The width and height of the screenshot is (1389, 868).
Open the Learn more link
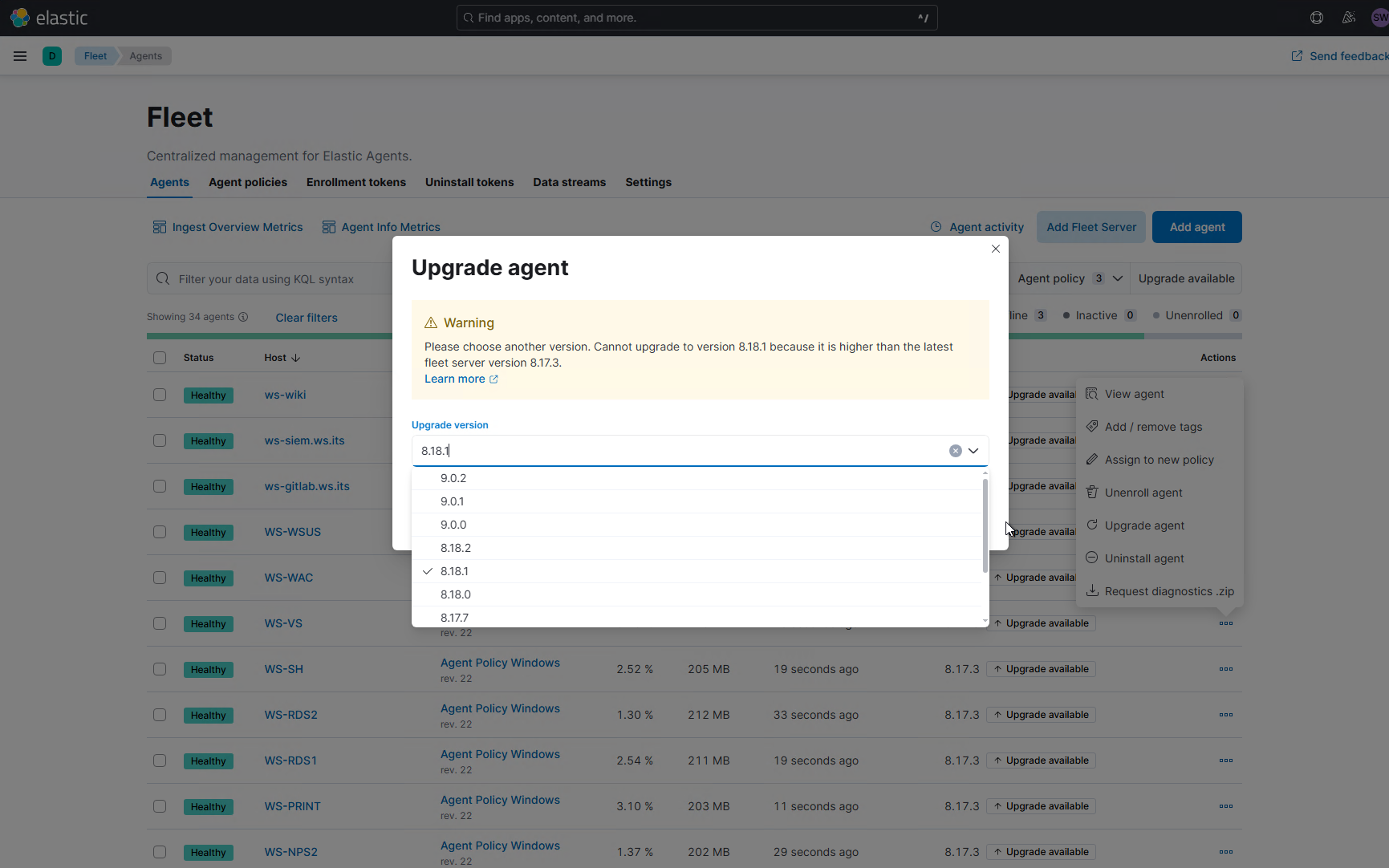tap(461, 379)
